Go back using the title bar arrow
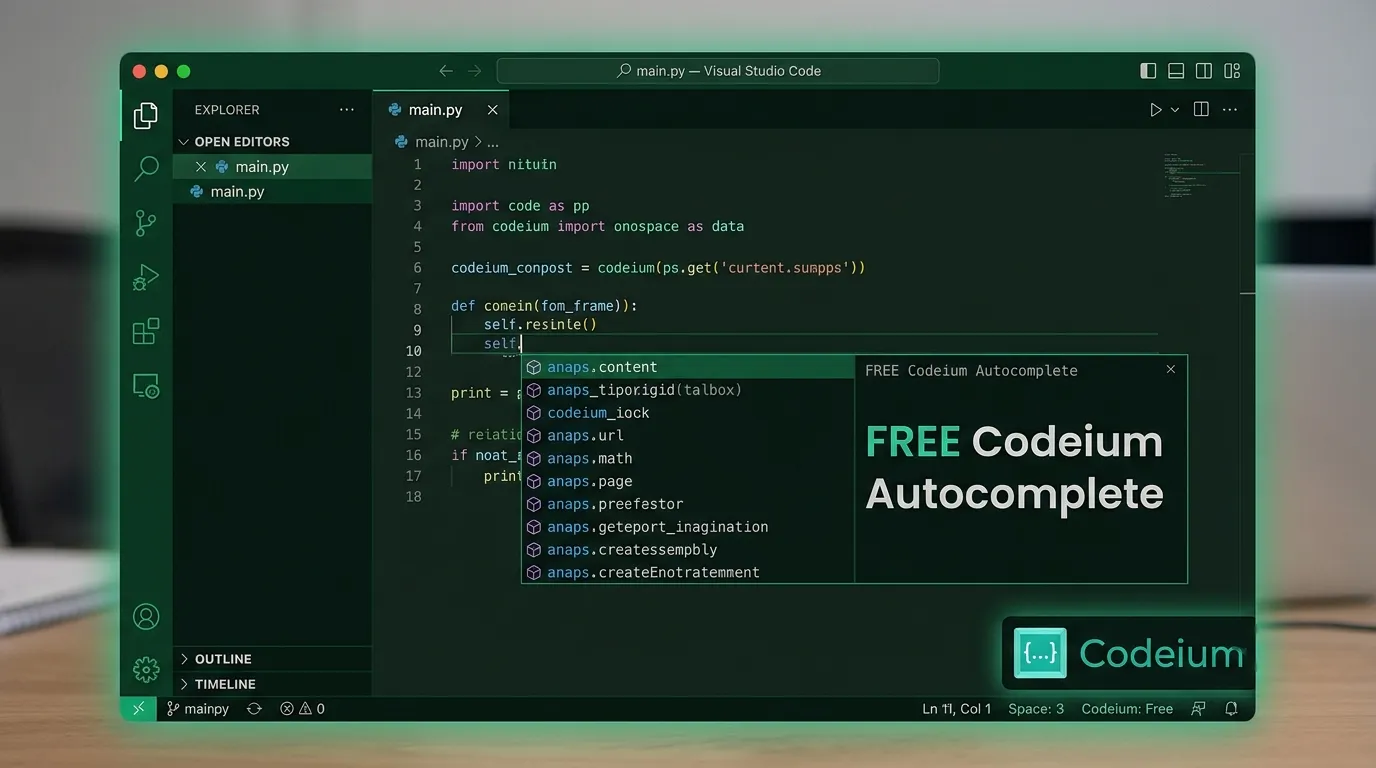This screenshot has height=768, width=1376. point(446,71)
